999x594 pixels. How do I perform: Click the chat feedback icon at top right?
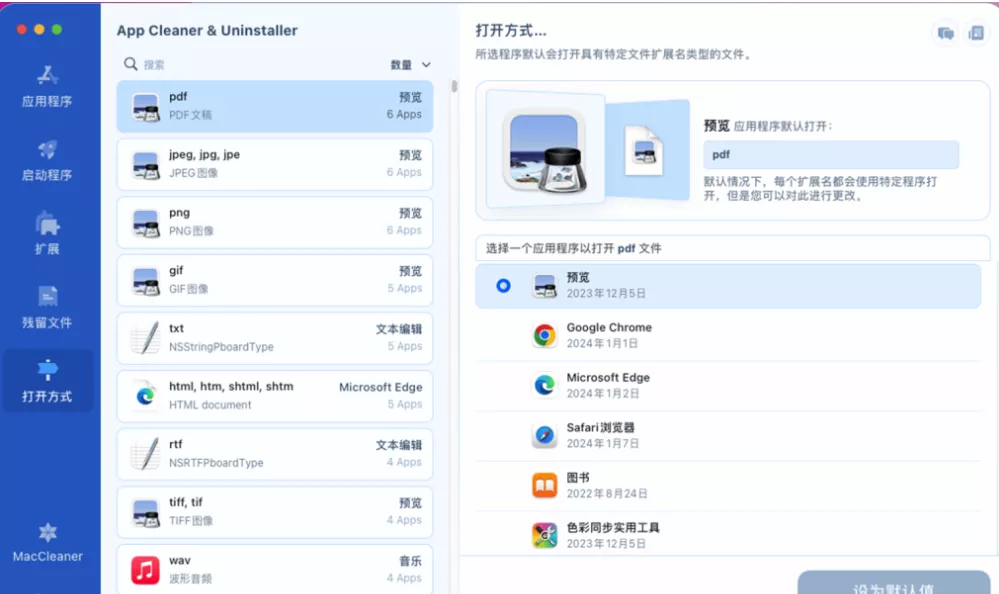(945, 33)
